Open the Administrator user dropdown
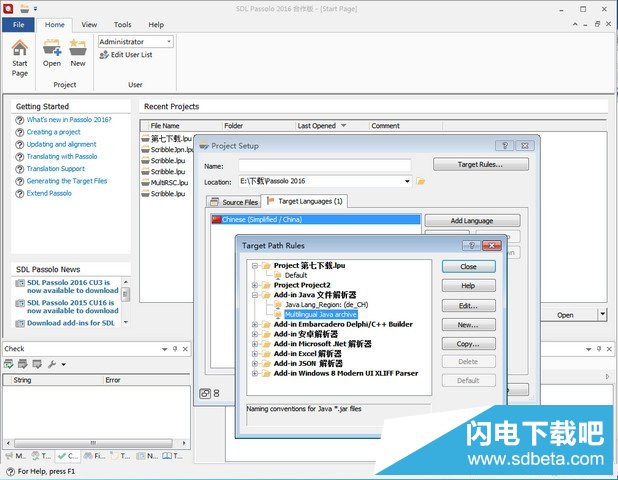Screen dimensions: 618x480 169,41
